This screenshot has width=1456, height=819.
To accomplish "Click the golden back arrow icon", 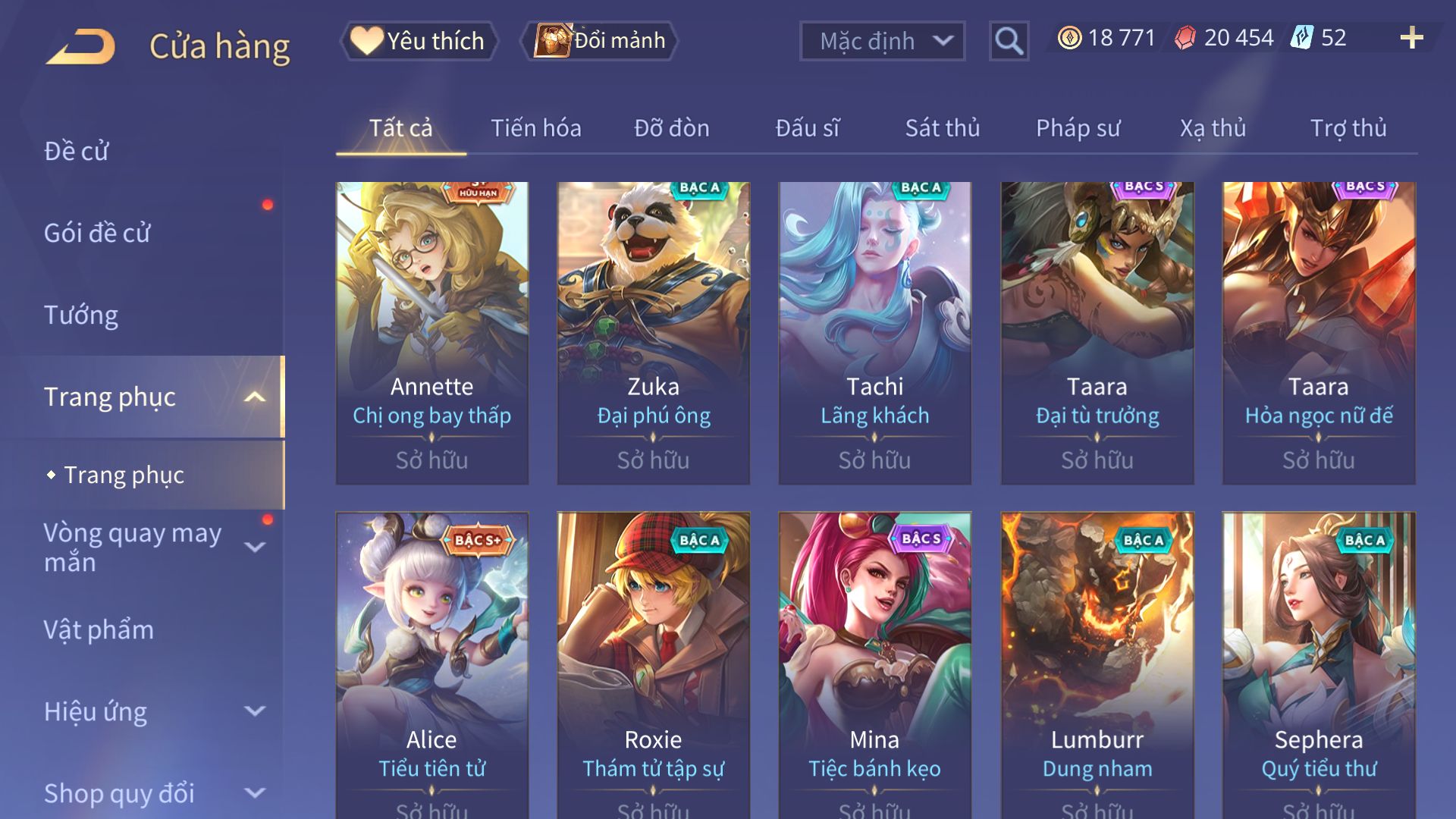I will [x=80, y=45].
